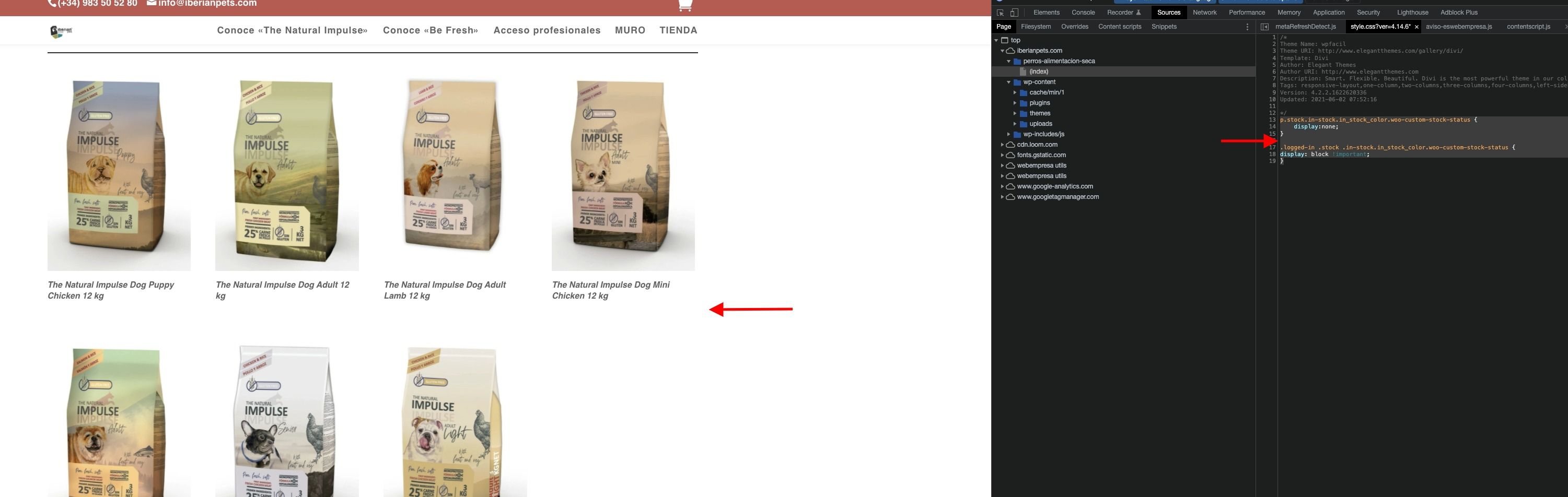Open the TIENDA menu link
The width and height of the screenshot is (1568, 497).
(x=678, y=30)
